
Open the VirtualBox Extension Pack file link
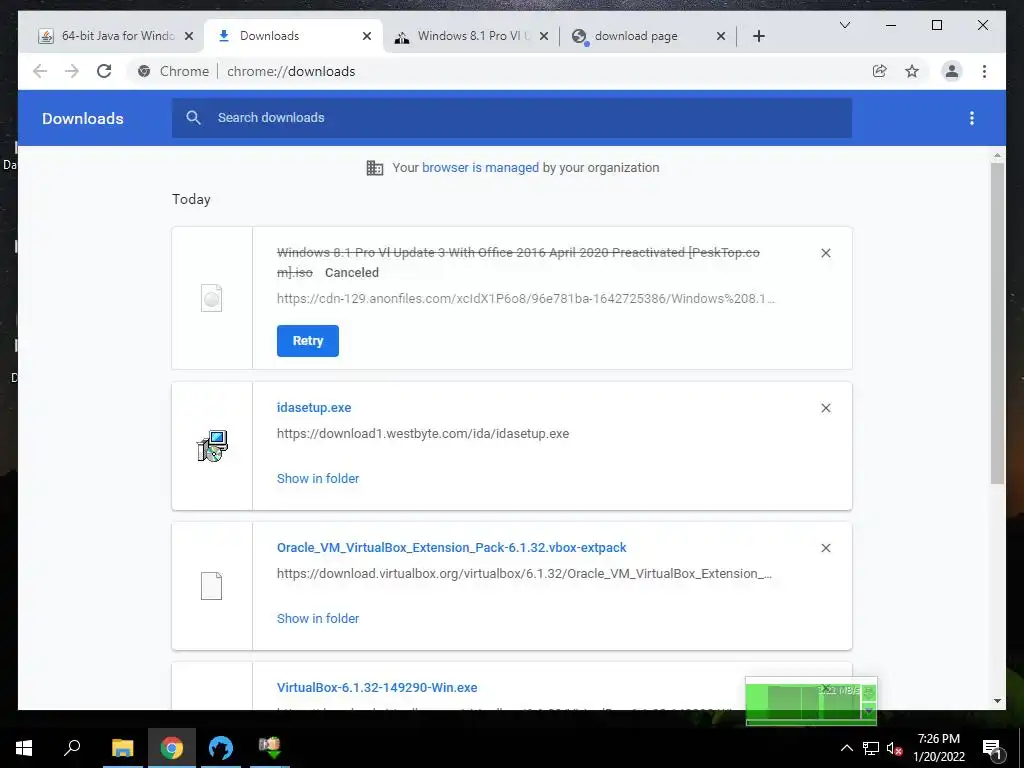pyautogui.click(x=451, y=548)
